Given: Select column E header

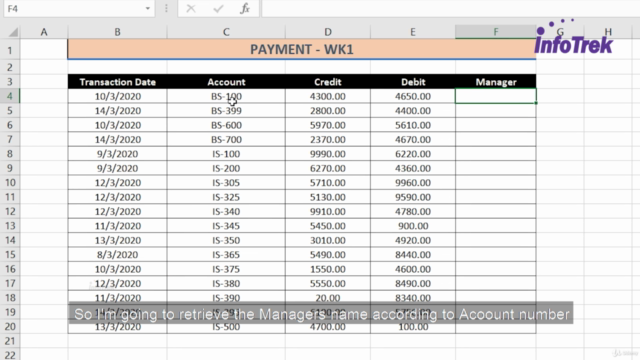Looking at the screenshot, I should [x=413, y=32].
